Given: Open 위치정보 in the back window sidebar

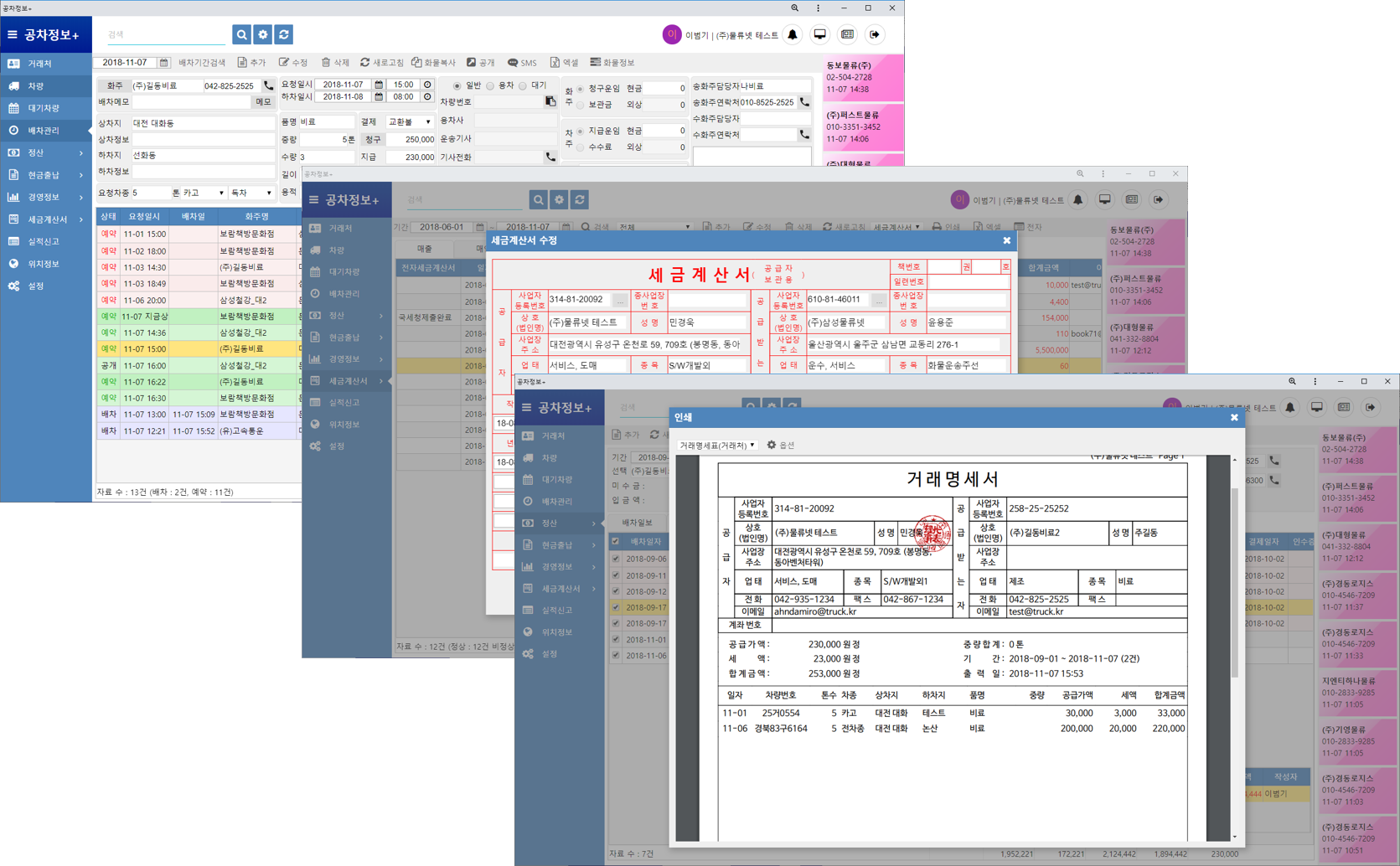Looking at the screenshot, I should 46,264.
